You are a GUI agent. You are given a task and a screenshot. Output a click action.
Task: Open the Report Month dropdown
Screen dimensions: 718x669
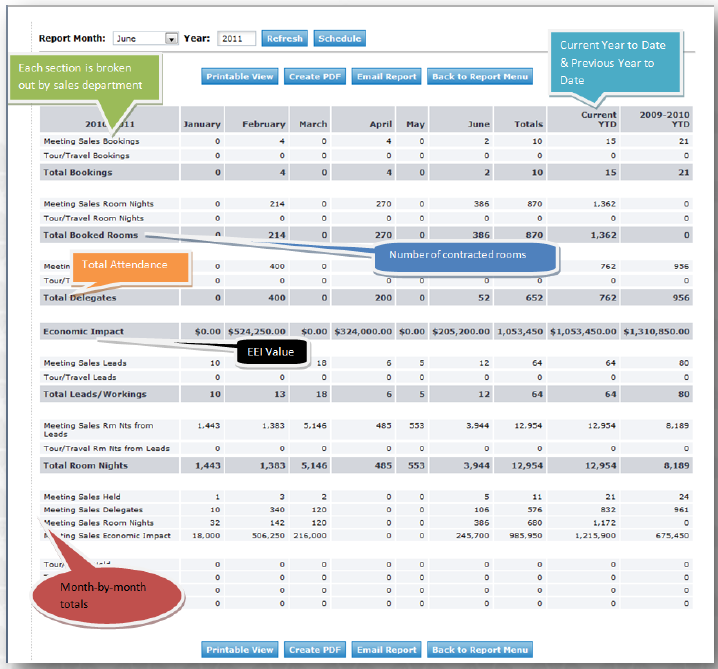coord(146,38)
